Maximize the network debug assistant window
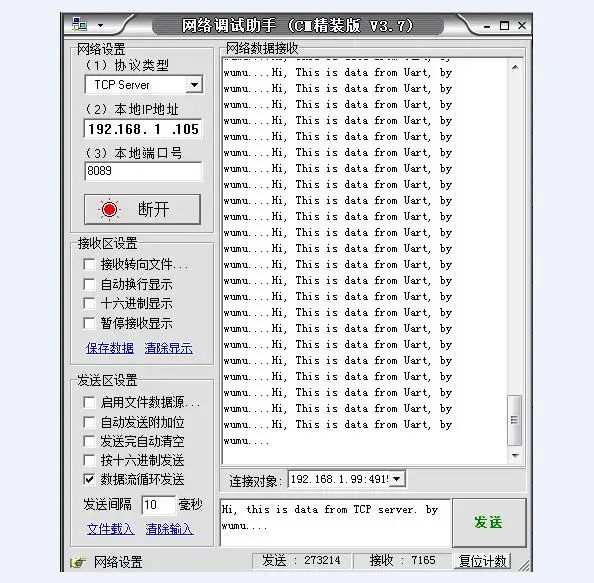This screenshot has width=594, height=583. 504,26
